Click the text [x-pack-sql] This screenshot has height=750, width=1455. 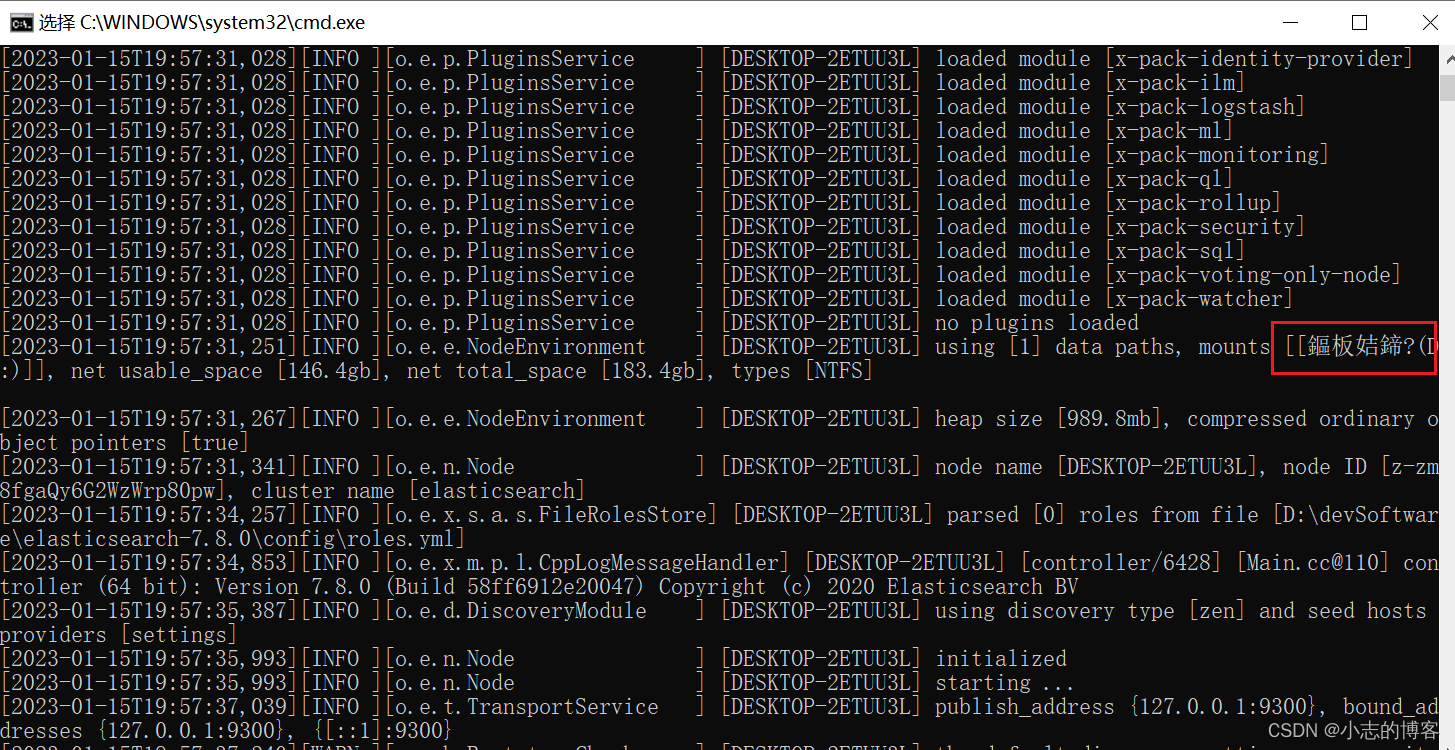[1176, 251]
